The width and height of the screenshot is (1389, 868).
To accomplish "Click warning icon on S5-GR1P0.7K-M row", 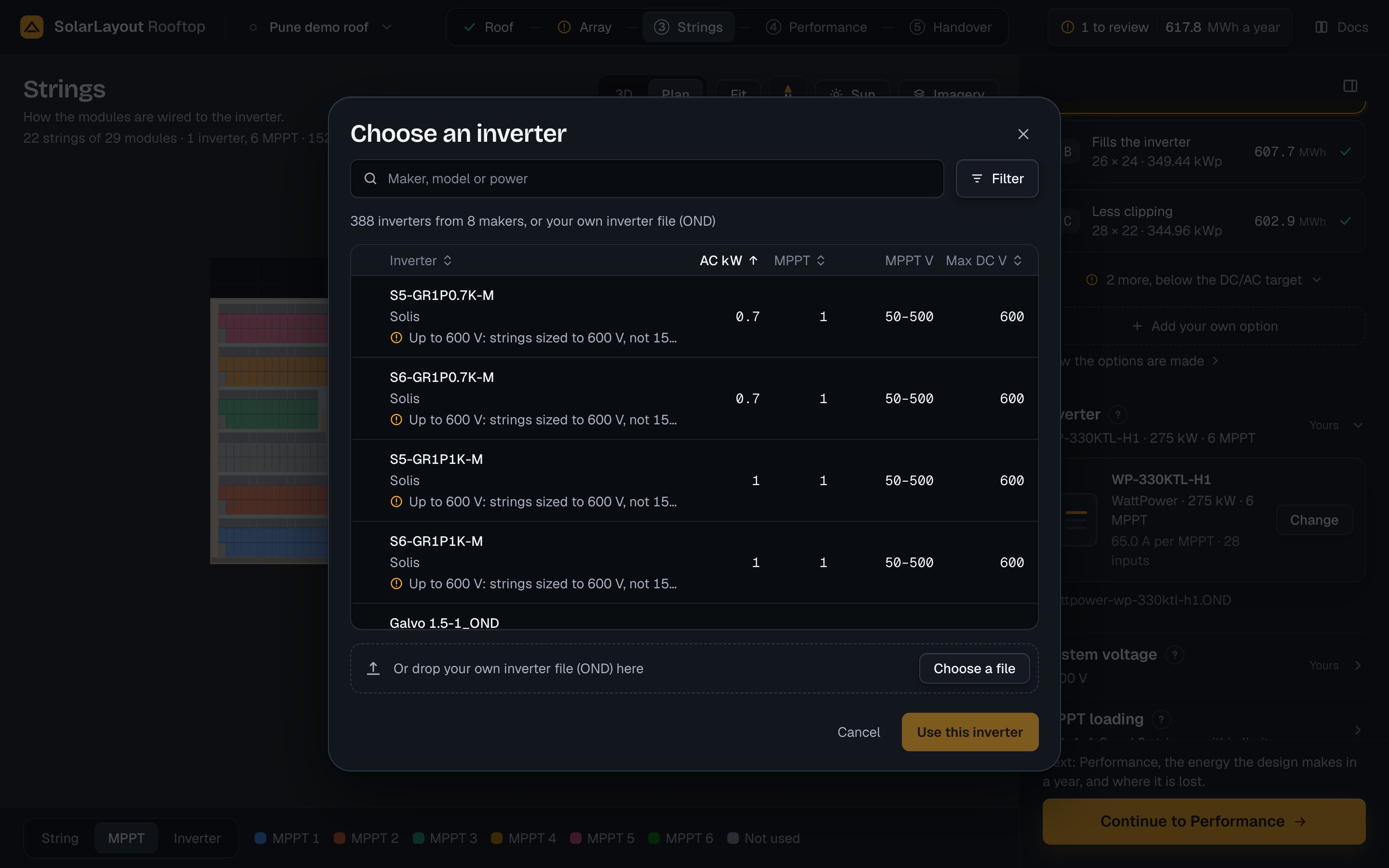I will coord(396,338).
